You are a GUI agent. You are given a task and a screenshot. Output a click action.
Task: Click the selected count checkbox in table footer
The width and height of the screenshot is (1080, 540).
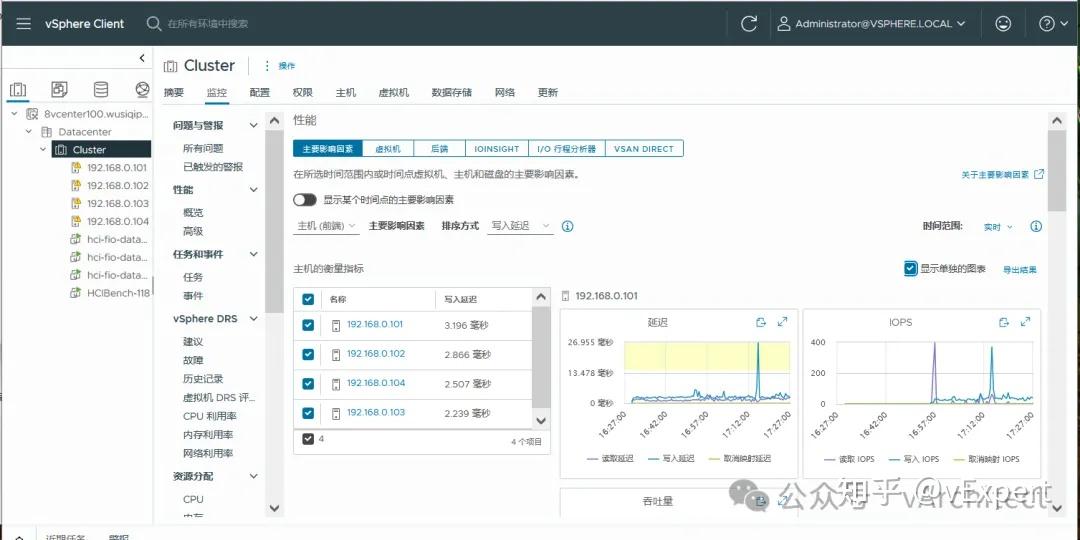[308, 439]
